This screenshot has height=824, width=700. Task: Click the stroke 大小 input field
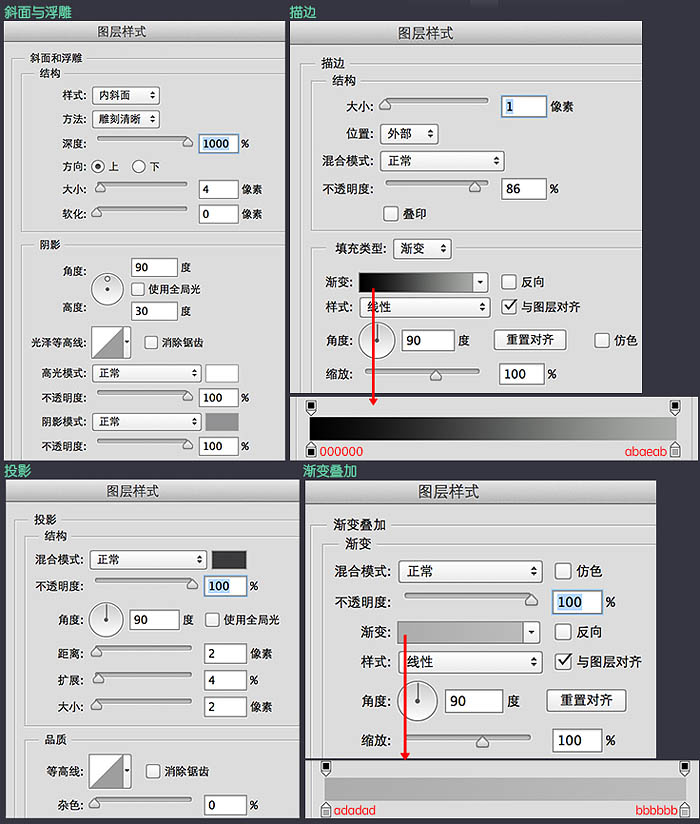pyautogui.click(x=523, y=107)
